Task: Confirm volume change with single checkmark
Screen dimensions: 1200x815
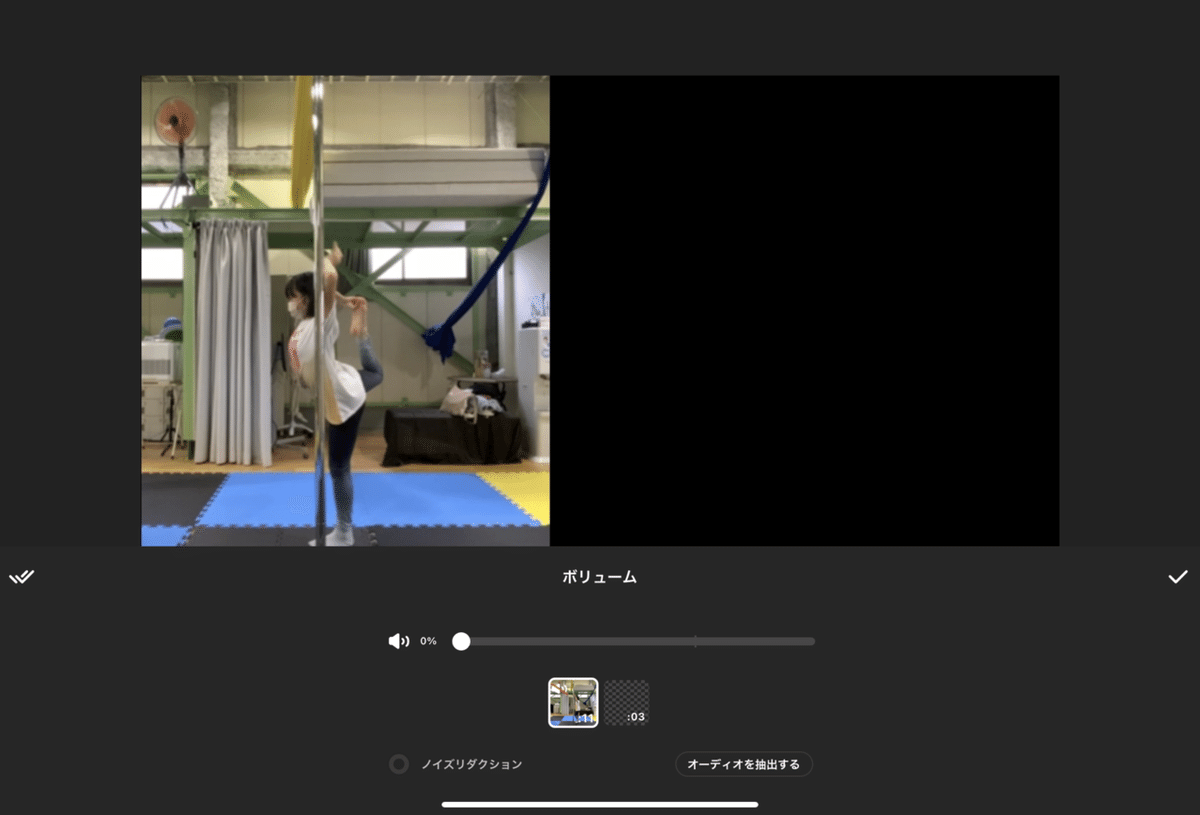Action: click(1178, 577)
